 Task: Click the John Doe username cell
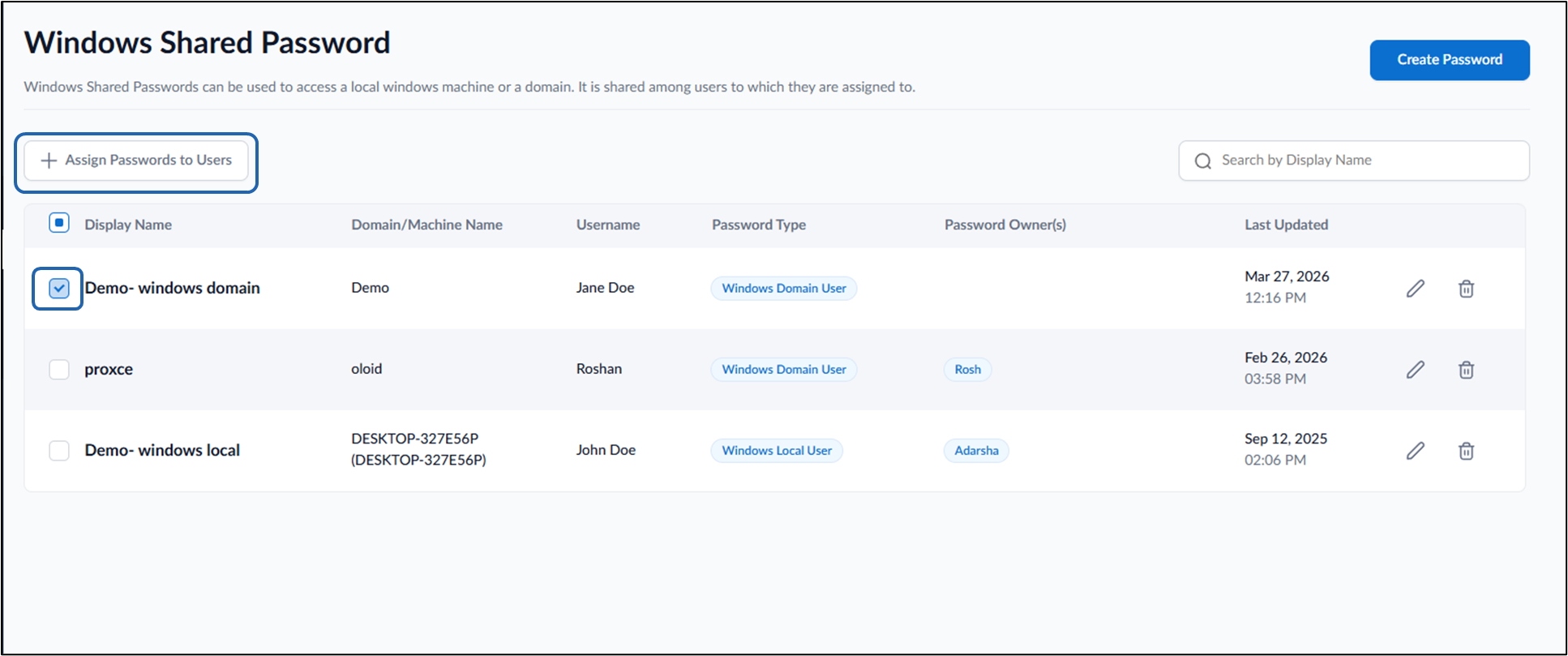click(606, 450)
